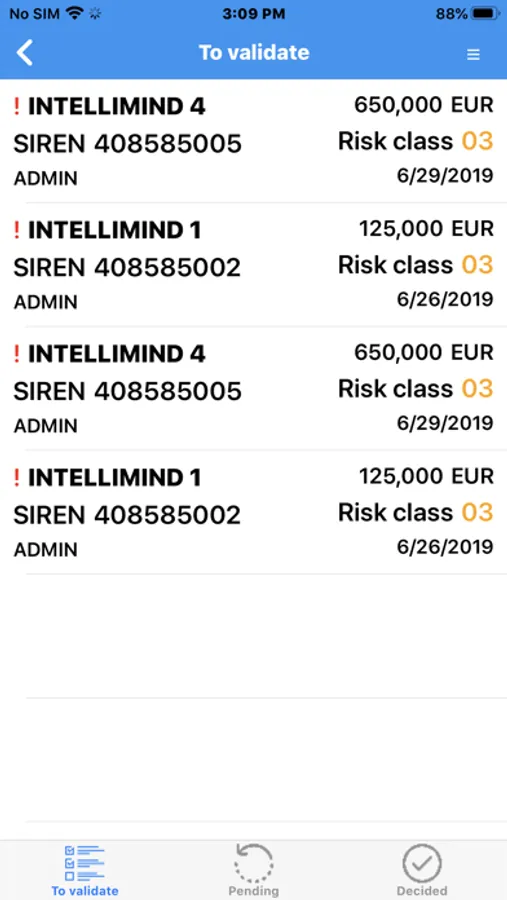Tap 6/26/2019 date on last row
The width and height of the screenshot is (507, 900).
[445, 547]
